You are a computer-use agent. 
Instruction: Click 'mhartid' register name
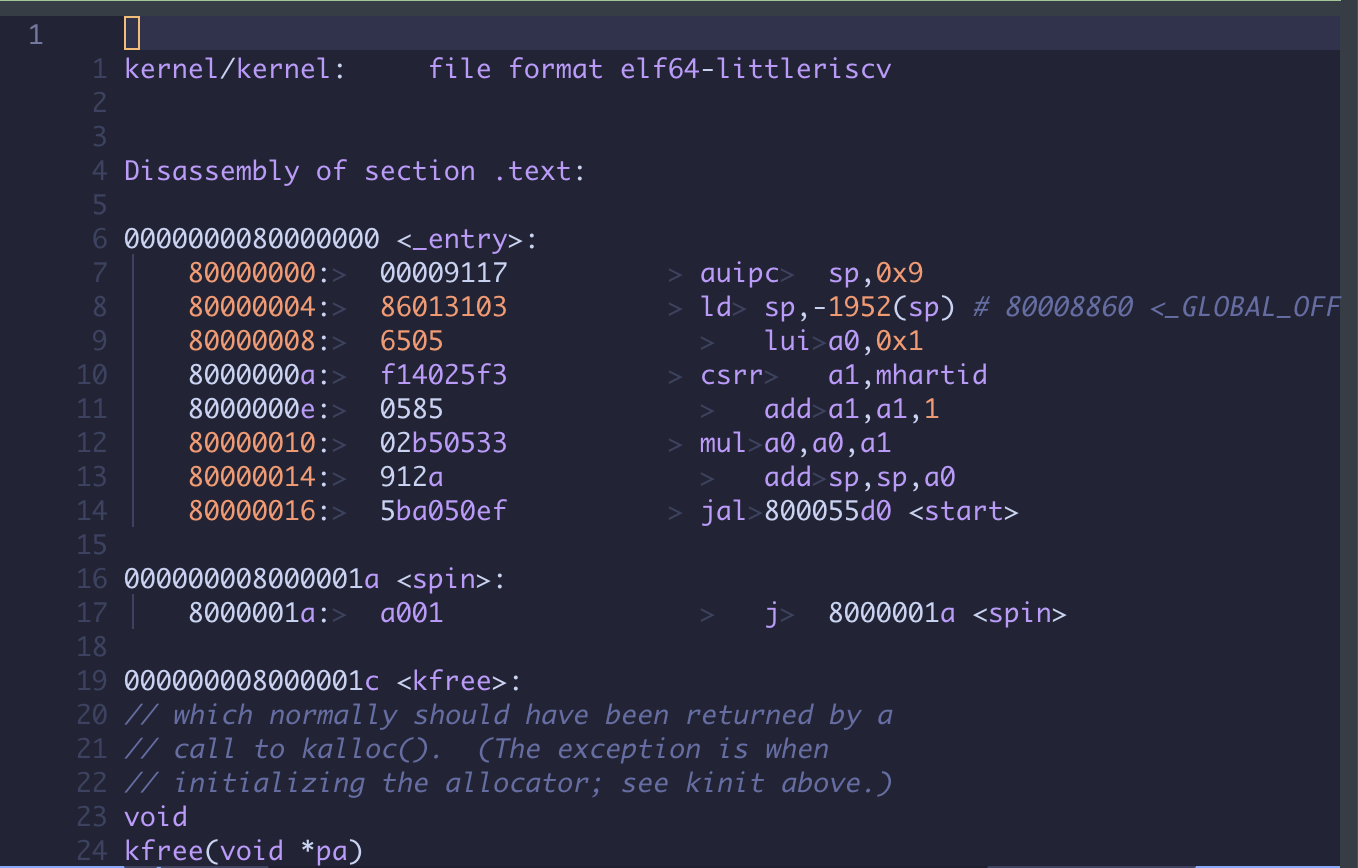932,375
